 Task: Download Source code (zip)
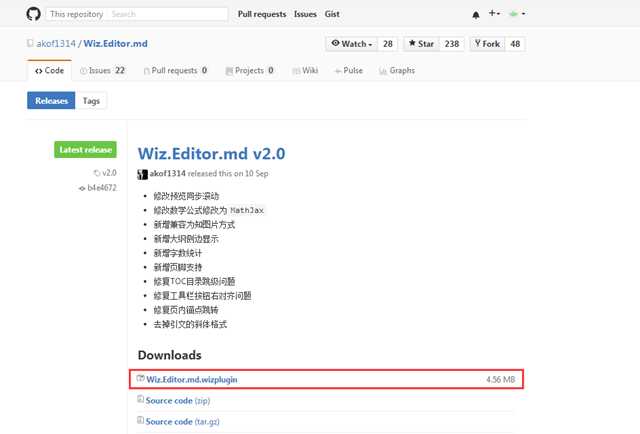point(178,401)
